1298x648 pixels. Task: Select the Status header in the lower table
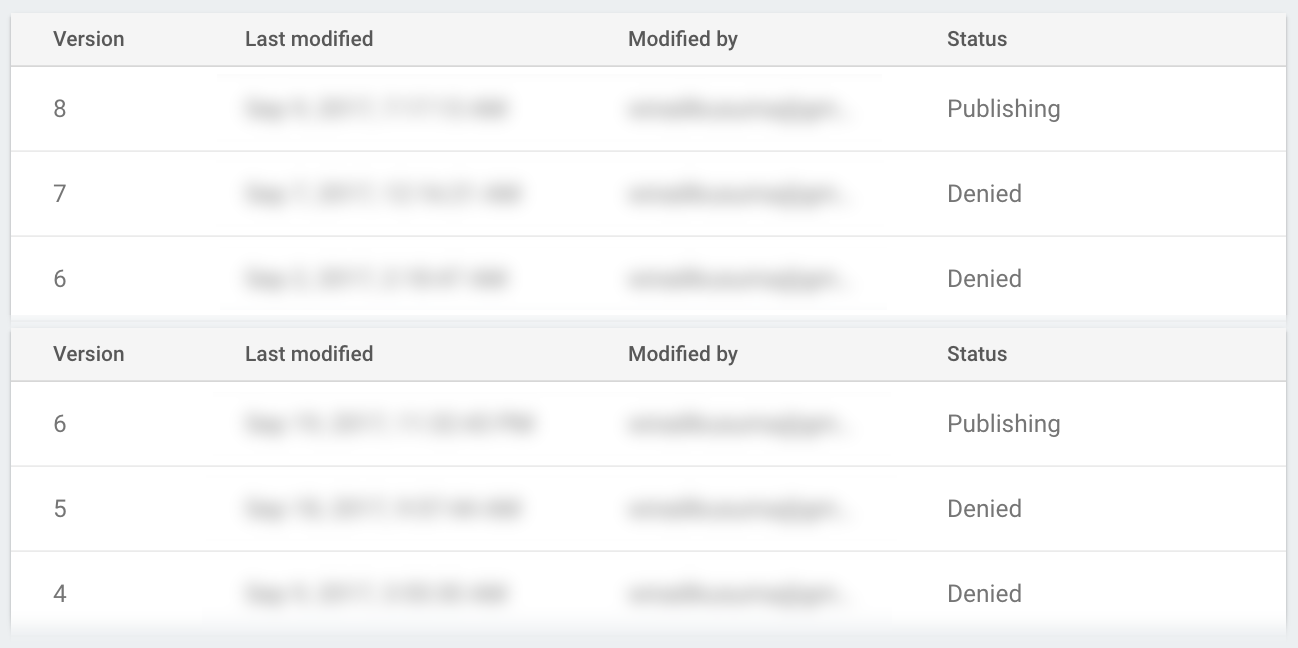977,354
